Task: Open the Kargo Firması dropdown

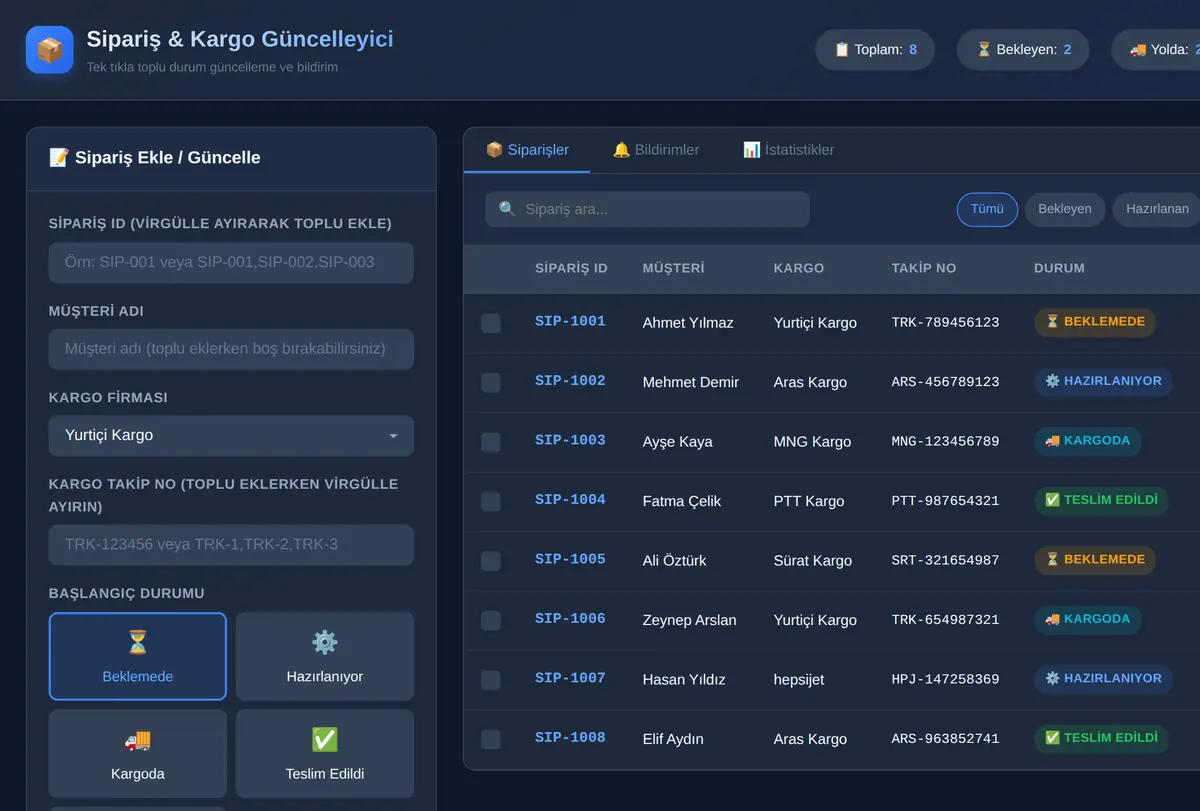Action: tap(231, 436)
